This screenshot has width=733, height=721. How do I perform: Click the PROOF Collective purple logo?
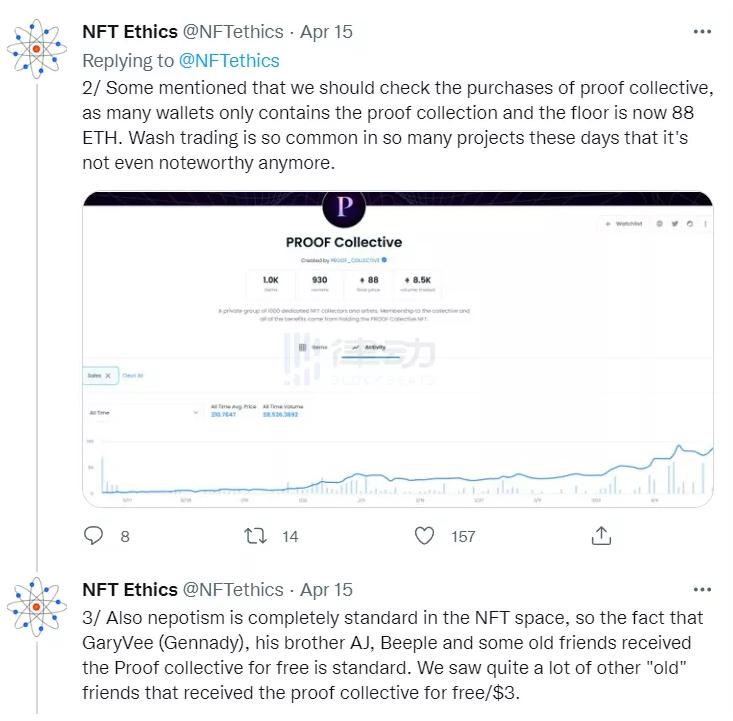tap(343, 207)
